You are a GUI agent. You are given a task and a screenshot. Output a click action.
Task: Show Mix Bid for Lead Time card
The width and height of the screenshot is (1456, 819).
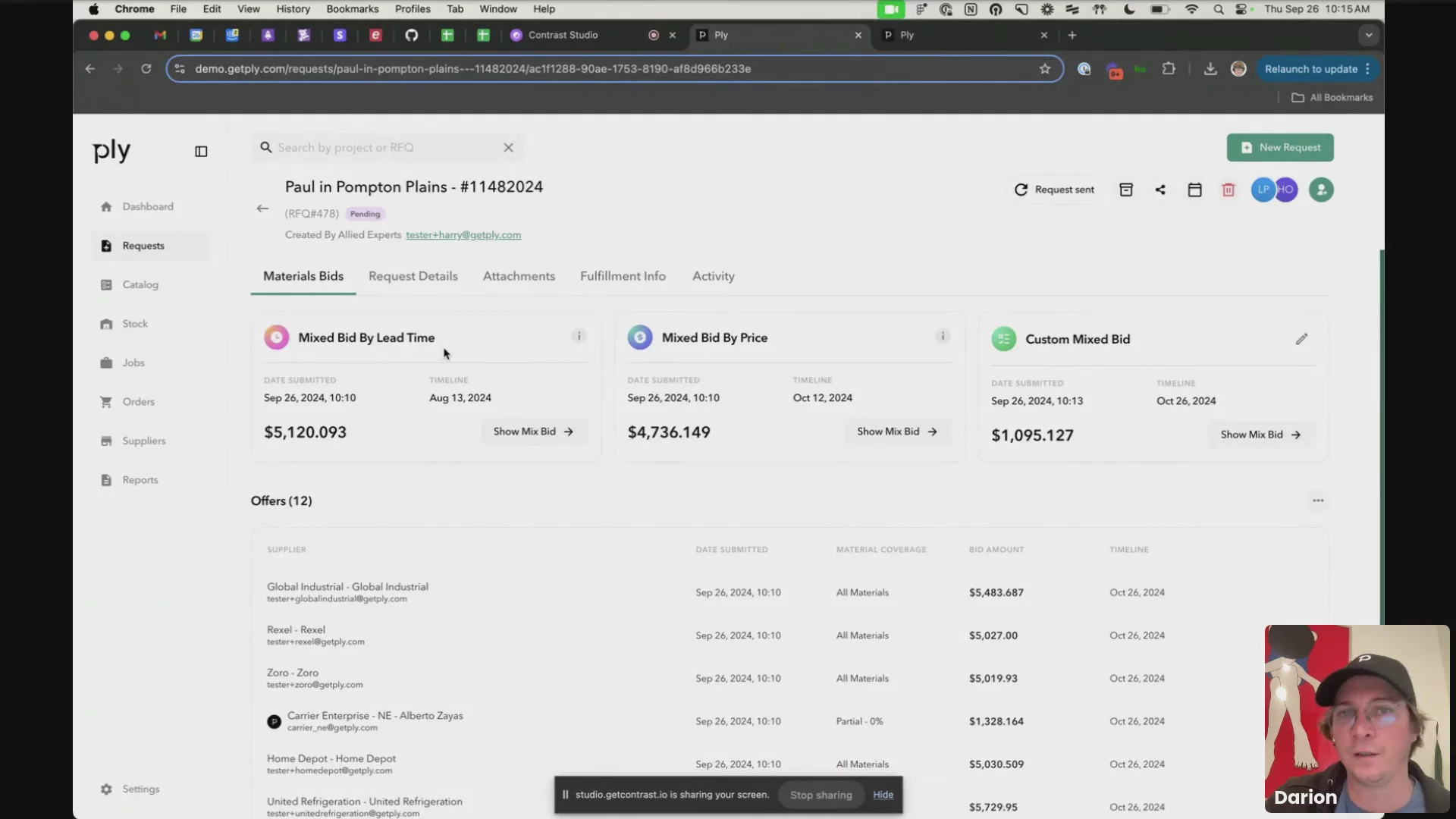click(534, 431)
